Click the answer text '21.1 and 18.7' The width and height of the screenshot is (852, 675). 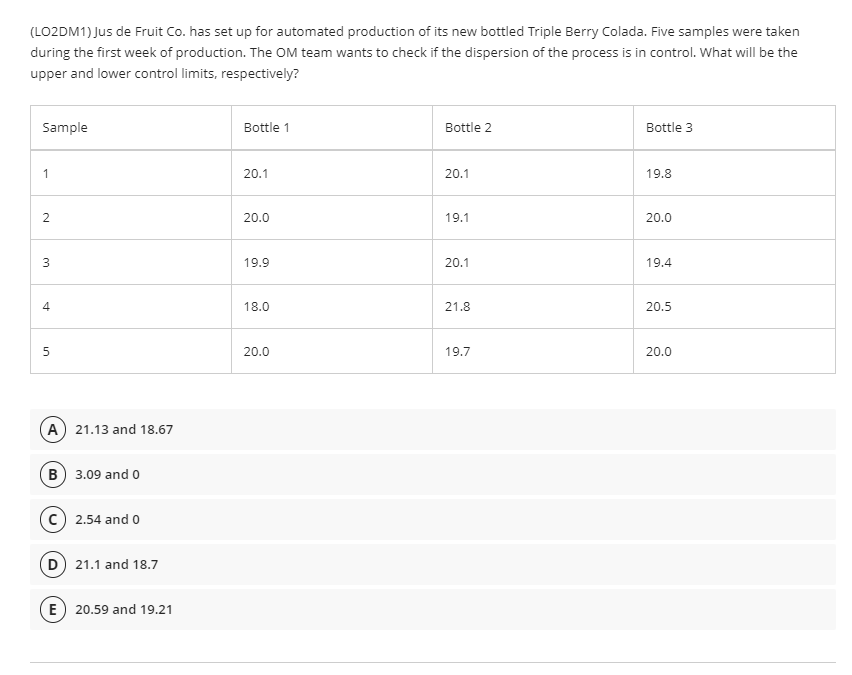(x=117, y=564)
